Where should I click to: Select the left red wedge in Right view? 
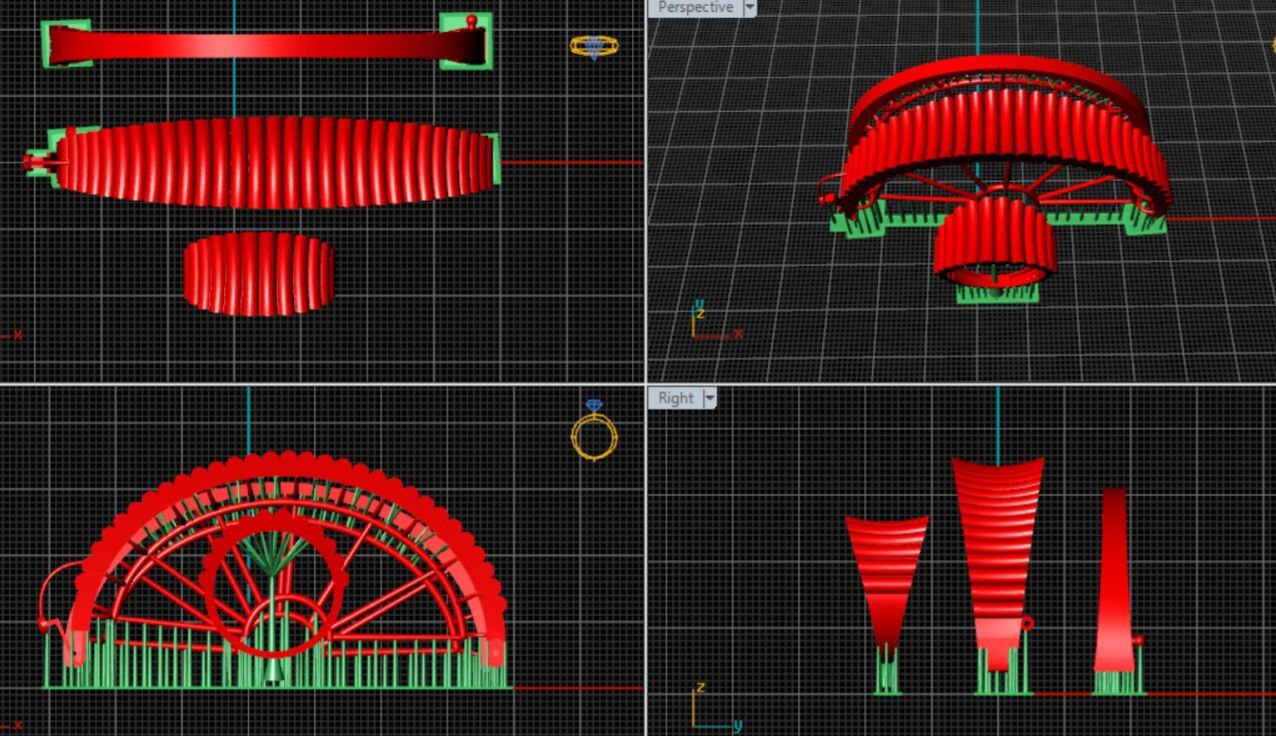click(x=886, y=570)
